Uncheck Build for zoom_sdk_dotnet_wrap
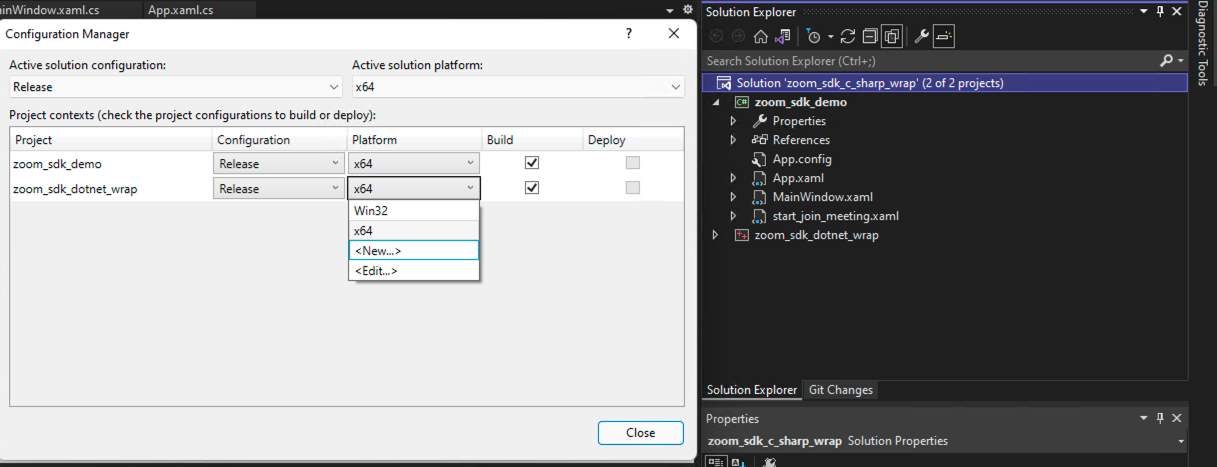The height and width of the screenshot is (467, 1217). pyautogui.click(x=532, y=188)
